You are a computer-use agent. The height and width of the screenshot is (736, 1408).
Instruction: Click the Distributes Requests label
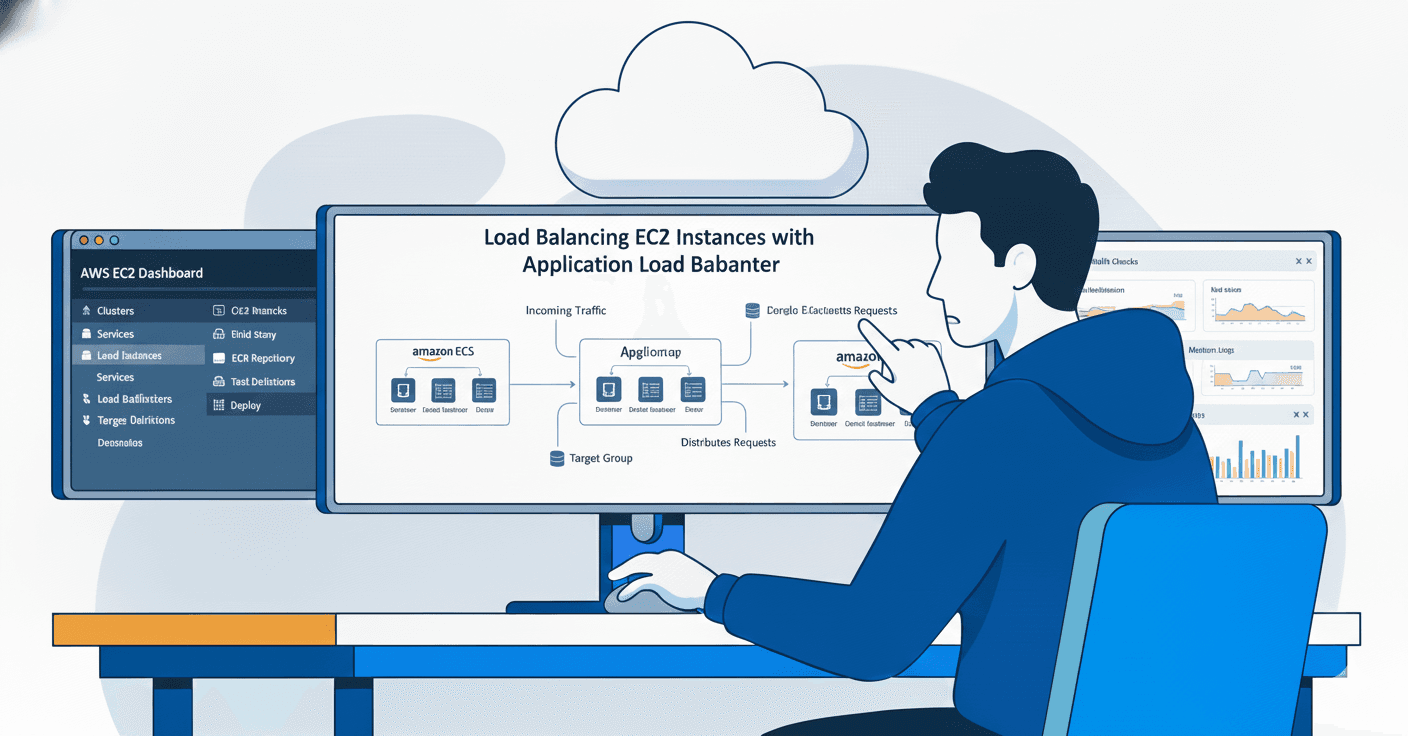coord(728,441)
